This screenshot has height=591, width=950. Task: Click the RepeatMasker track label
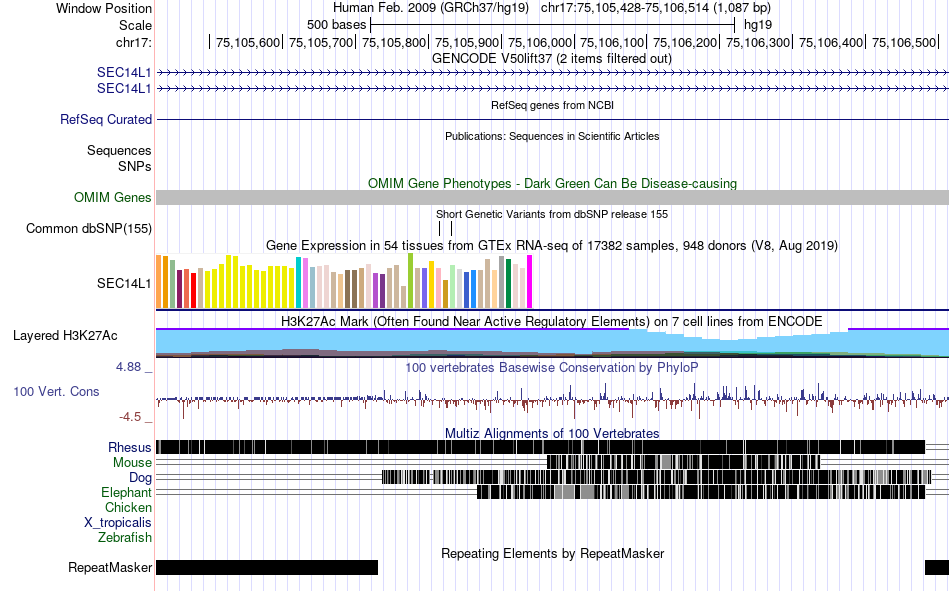(110, 568)
